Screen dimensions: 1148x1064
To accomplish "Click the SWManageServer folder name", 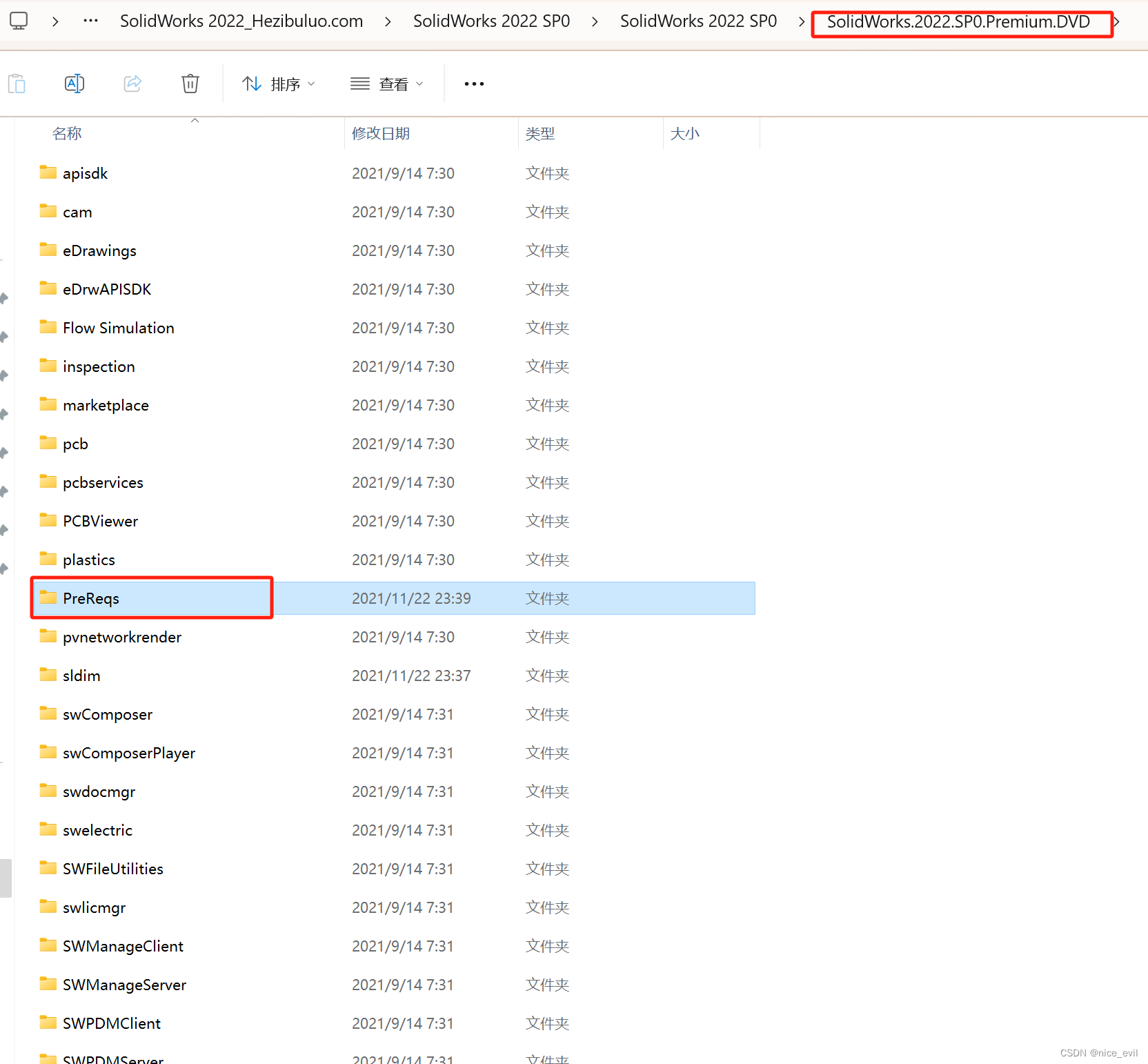I will click(x=125, y=985).
